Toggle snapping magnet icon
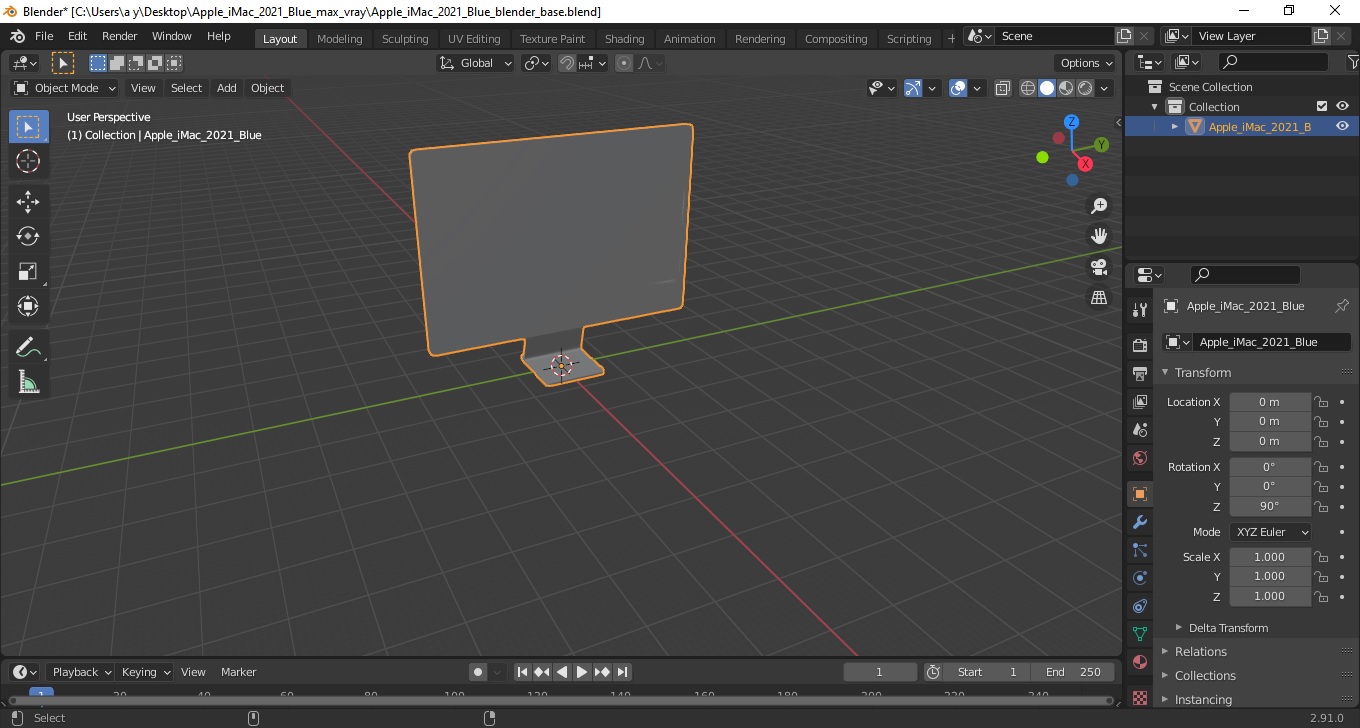This screenshot has height=728, width=1360. tap(567, 63)
